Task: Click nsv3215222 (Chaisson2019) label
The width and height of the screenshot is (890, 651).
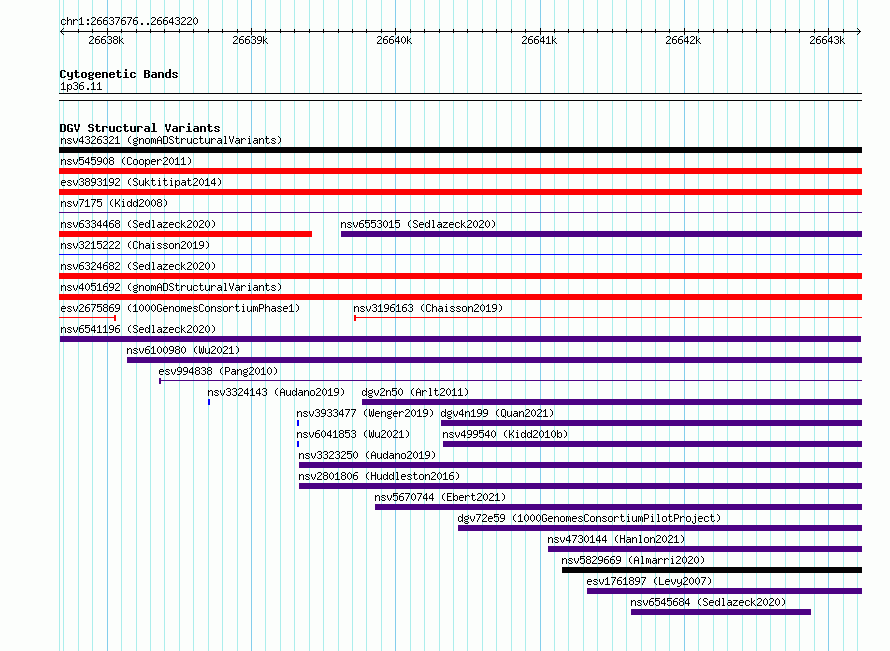Action: pos(135,245)
